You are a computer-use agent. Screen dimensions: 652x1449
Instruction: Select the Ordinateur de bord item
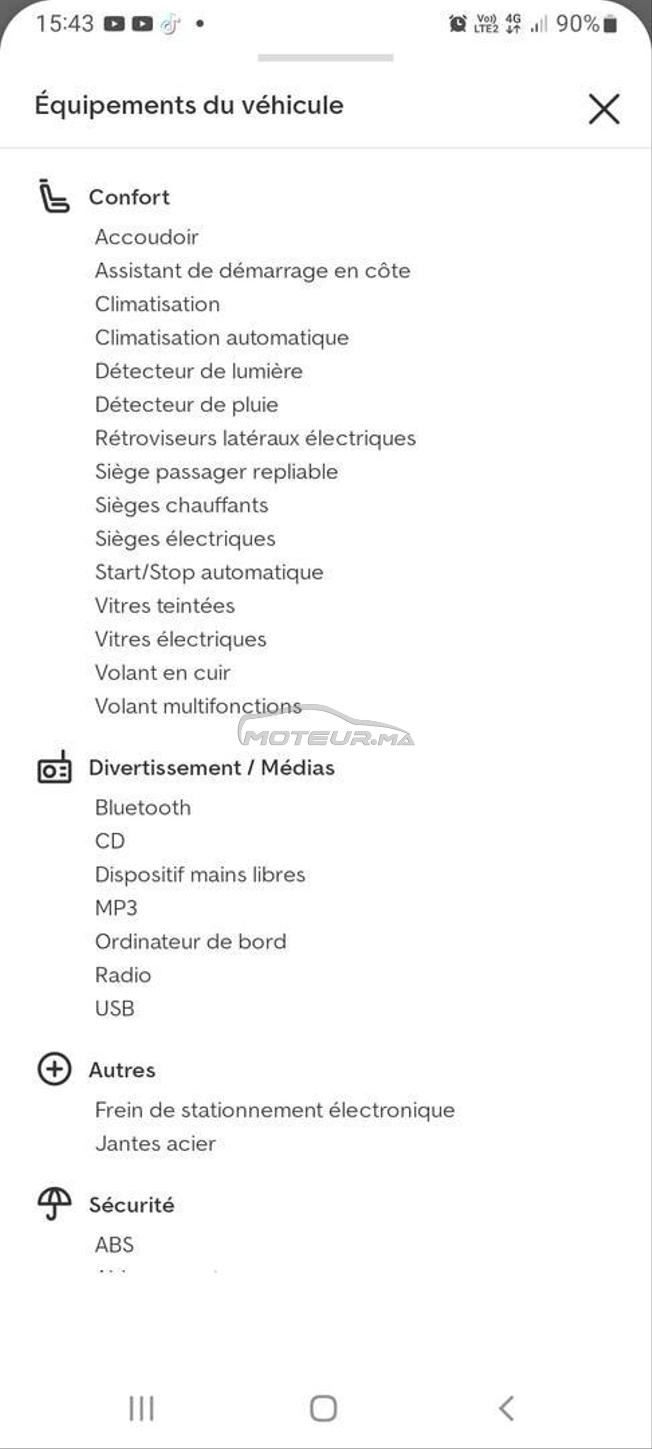click(190, 942)
